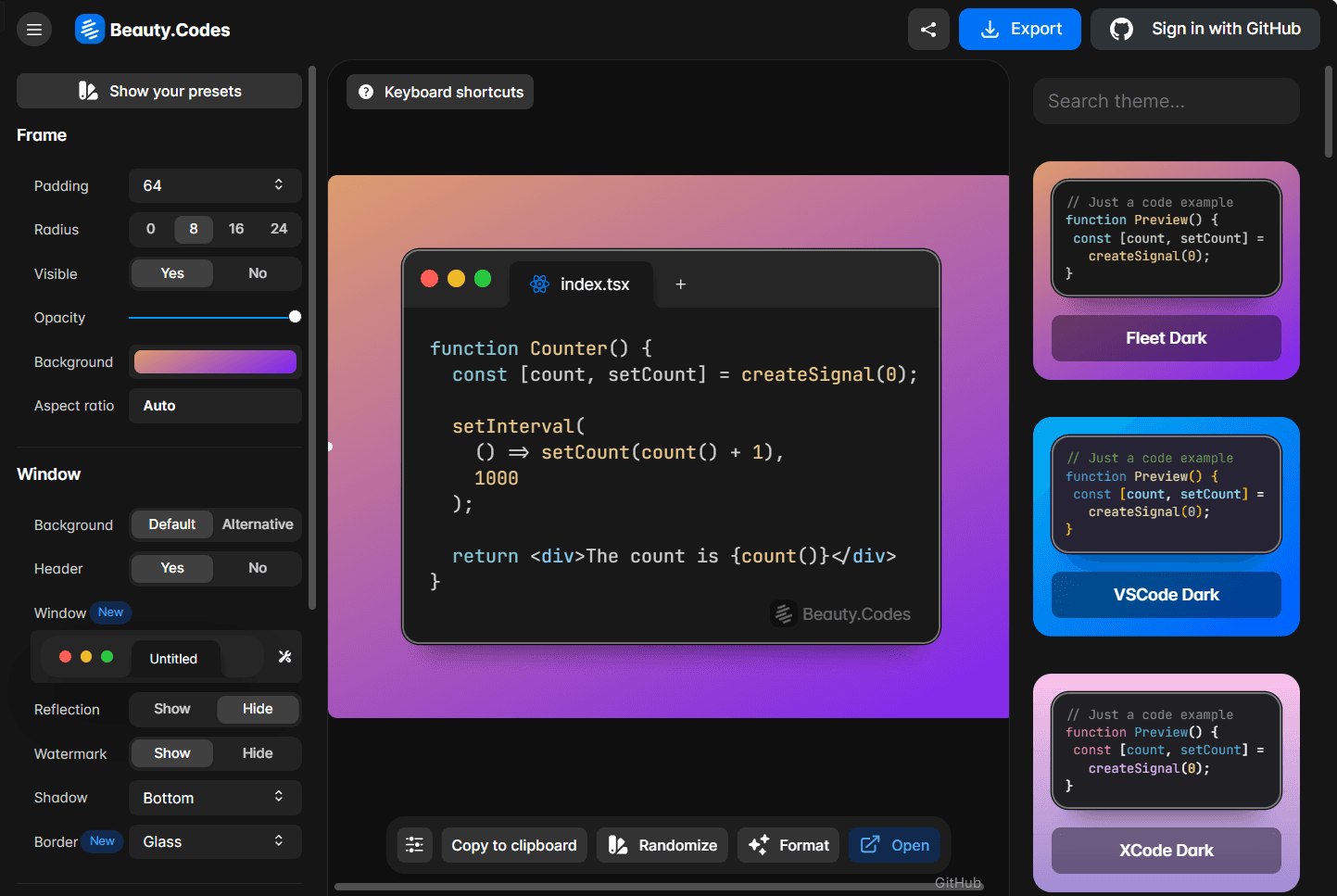The image size is (1337, 896).
Task: Click the theme list scrollbar
Action: [1329, 111]
